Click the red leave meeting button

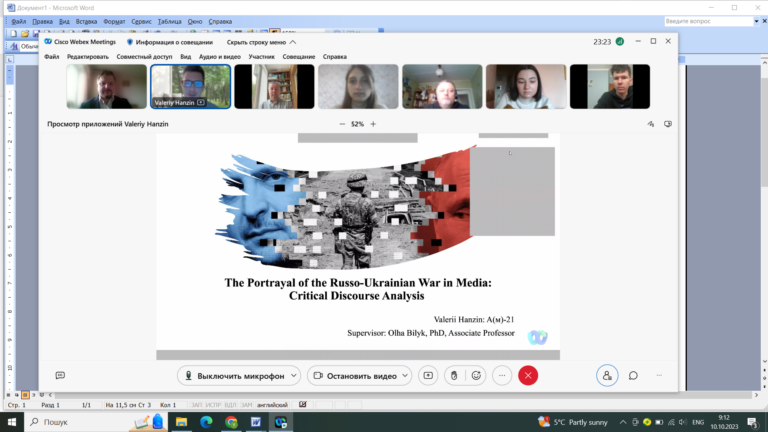[x=528, y=376]
